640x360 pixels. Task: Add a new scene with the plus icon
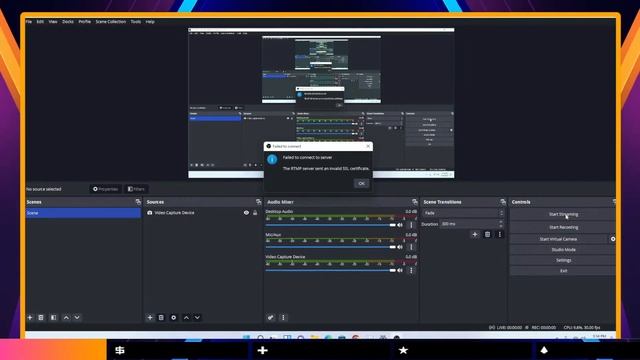pyautogui.click(x=30, y=317)
